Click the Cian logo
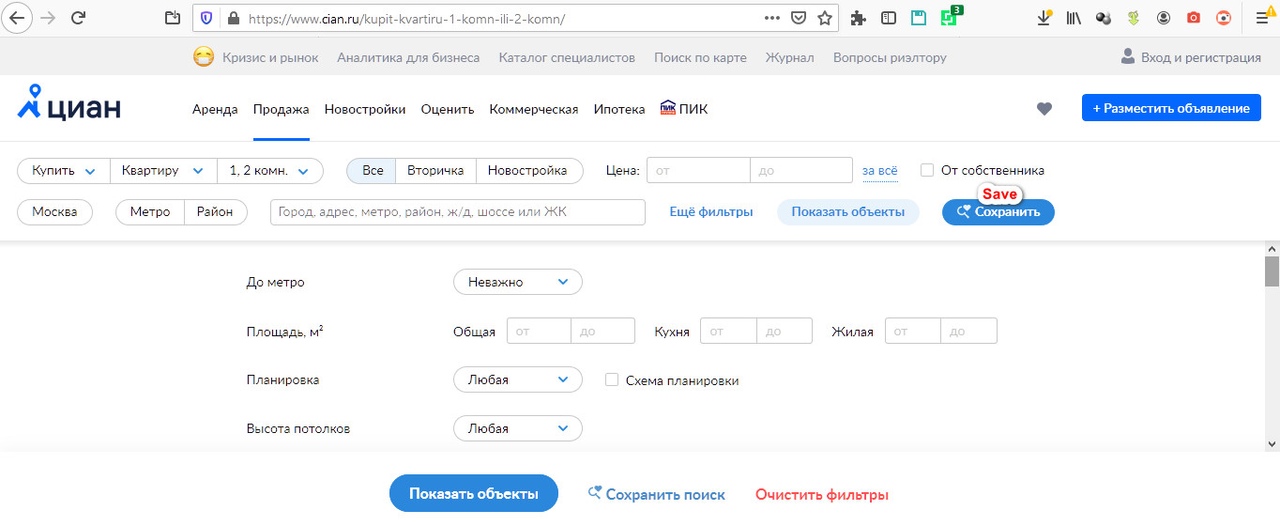Viewport: 1280px width, 526px height. (69, 104)
